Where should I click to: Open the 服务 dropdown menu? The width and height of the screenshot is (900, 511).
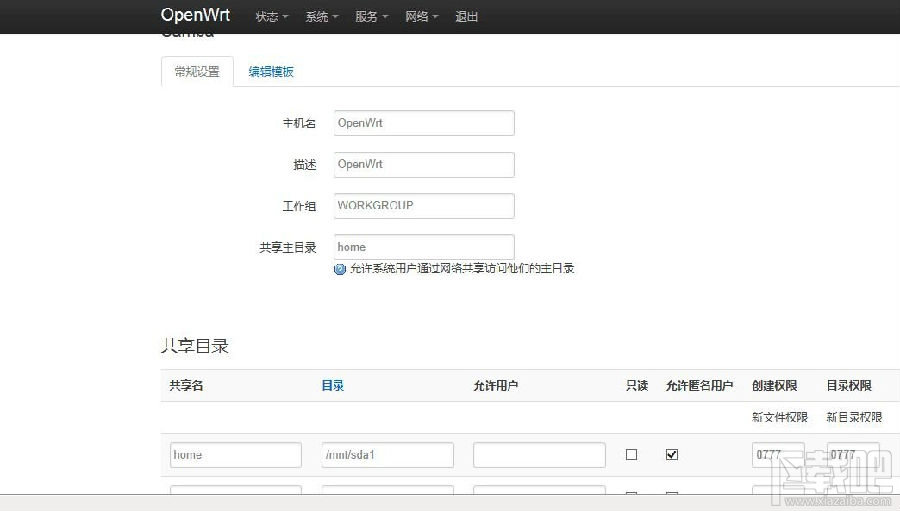(371, 17)
